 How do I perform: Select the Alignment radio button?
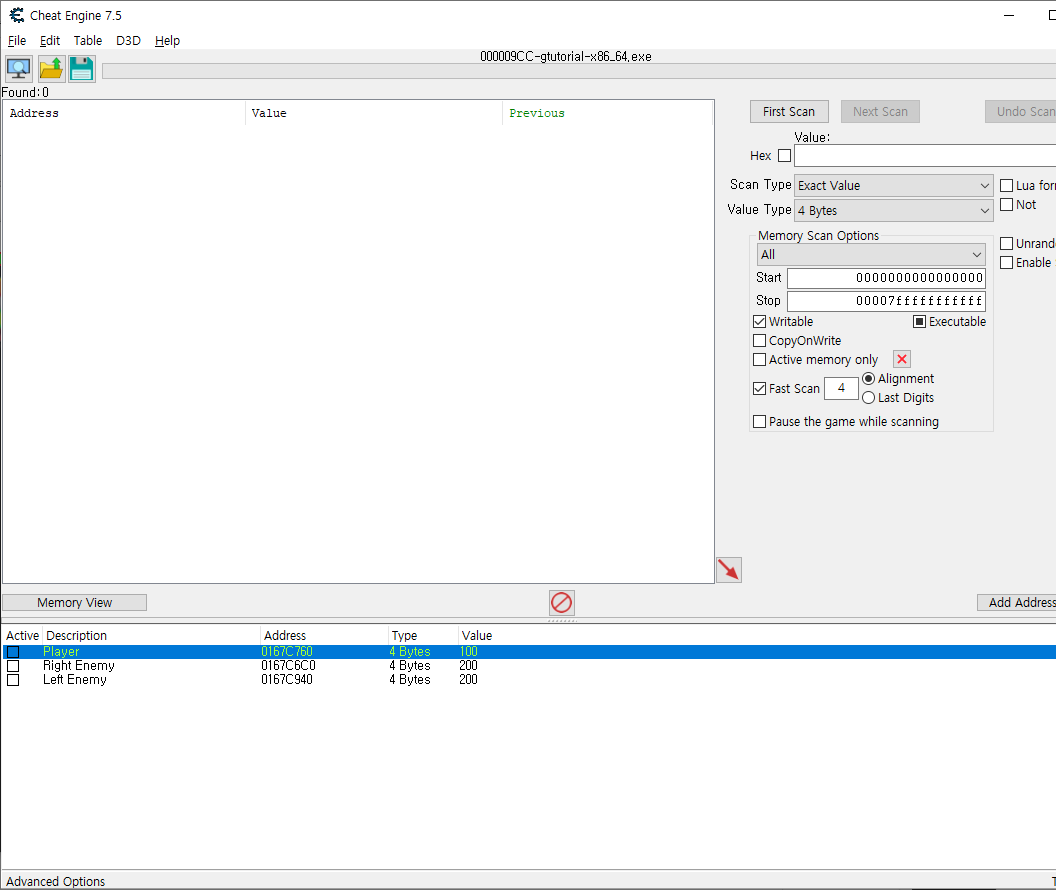click(869, 378)
